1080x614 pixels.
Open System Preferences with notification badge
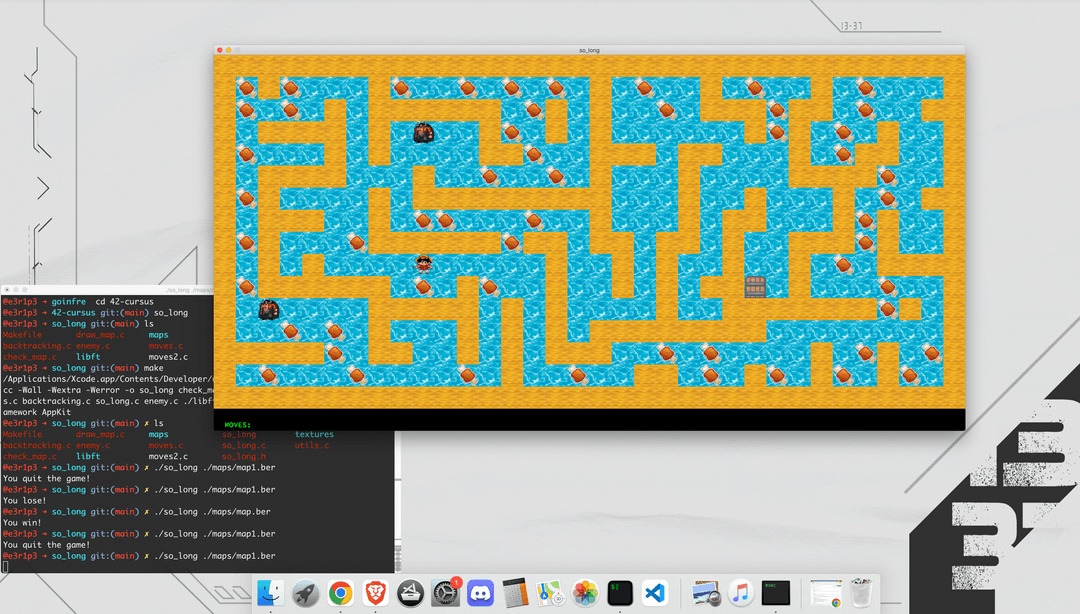(x=446, y=593)
